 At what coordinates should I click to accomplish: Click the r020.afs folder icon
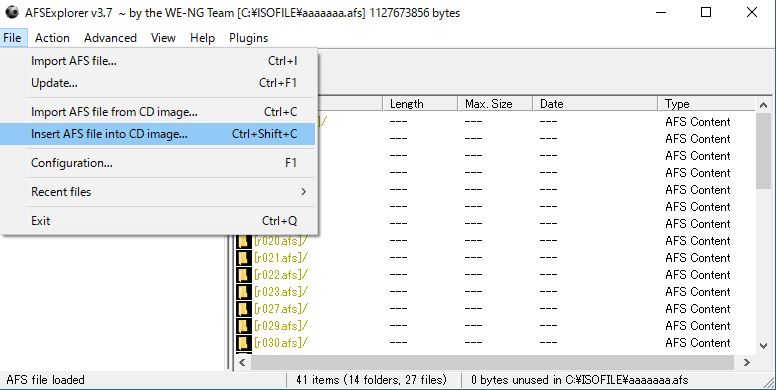[243, 241]
